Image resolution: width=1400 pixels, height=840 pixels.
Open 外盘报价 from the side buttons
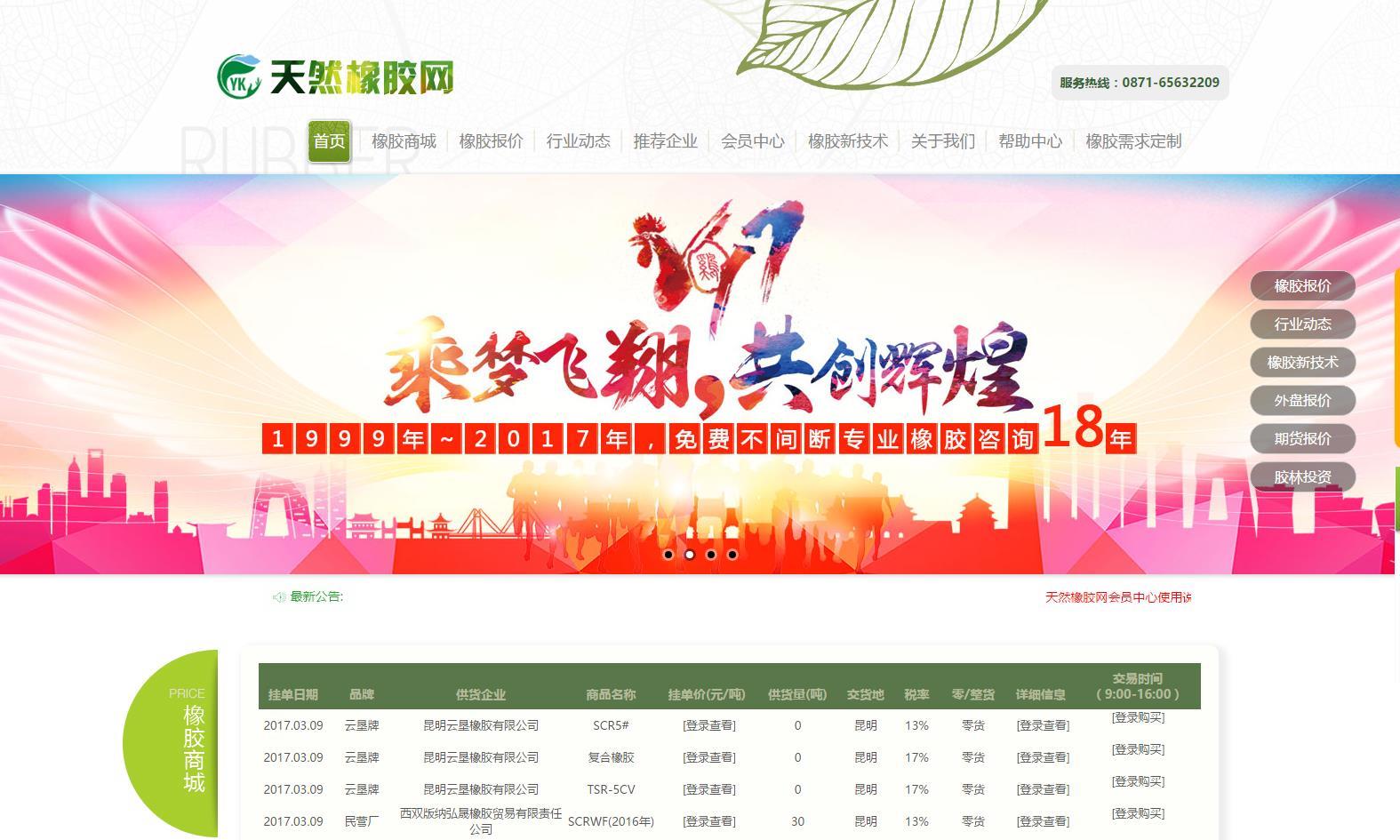click(x=1302, y=401)
